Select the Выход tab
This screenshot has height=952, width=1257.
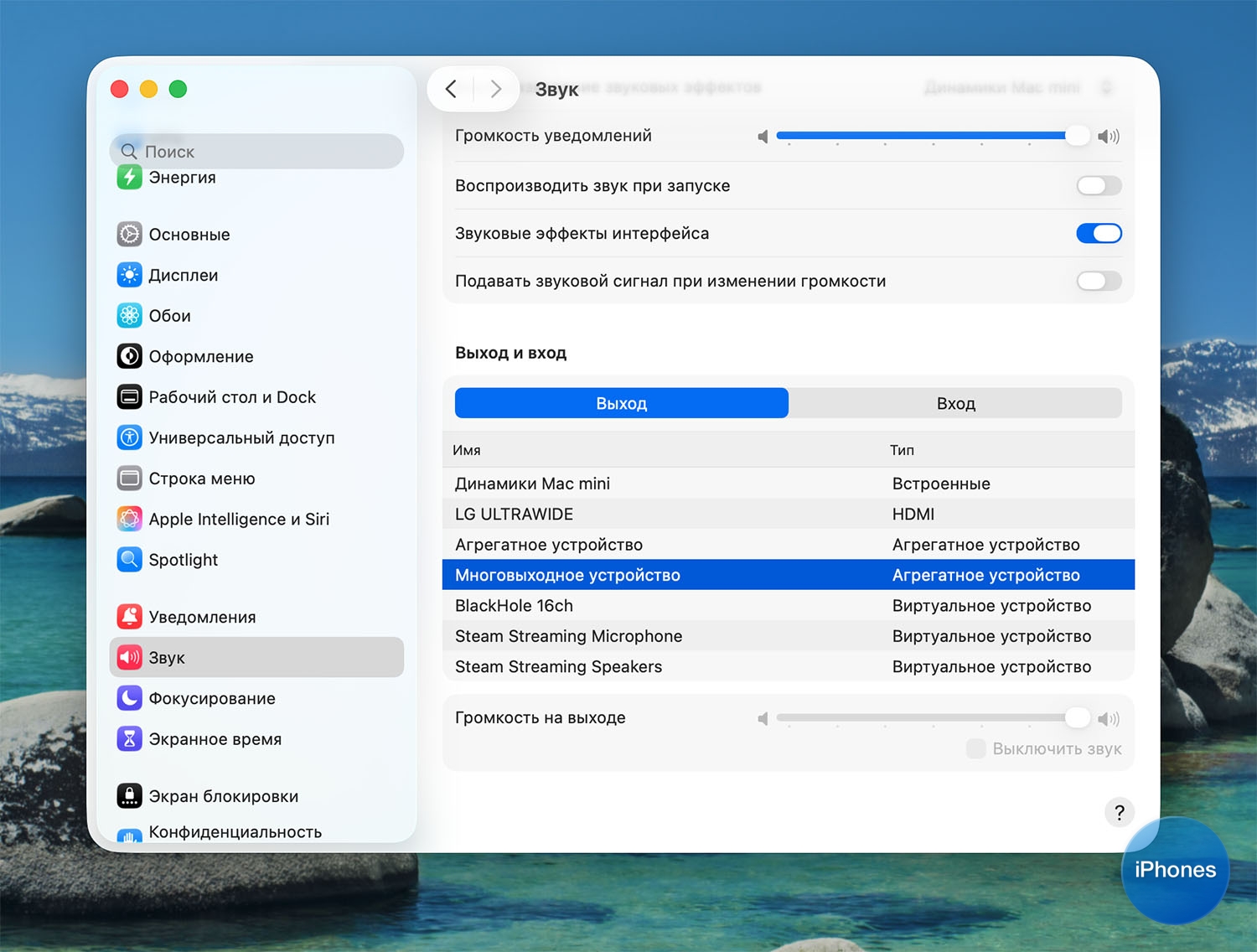621,403
